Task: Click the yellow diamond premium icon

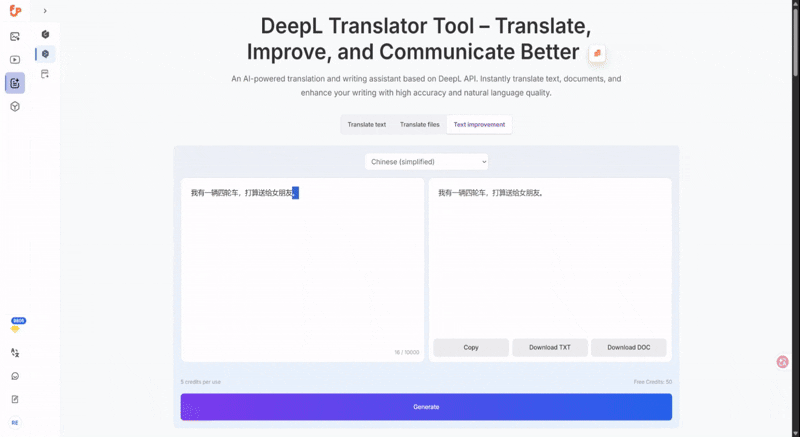Action: (15, 328)
